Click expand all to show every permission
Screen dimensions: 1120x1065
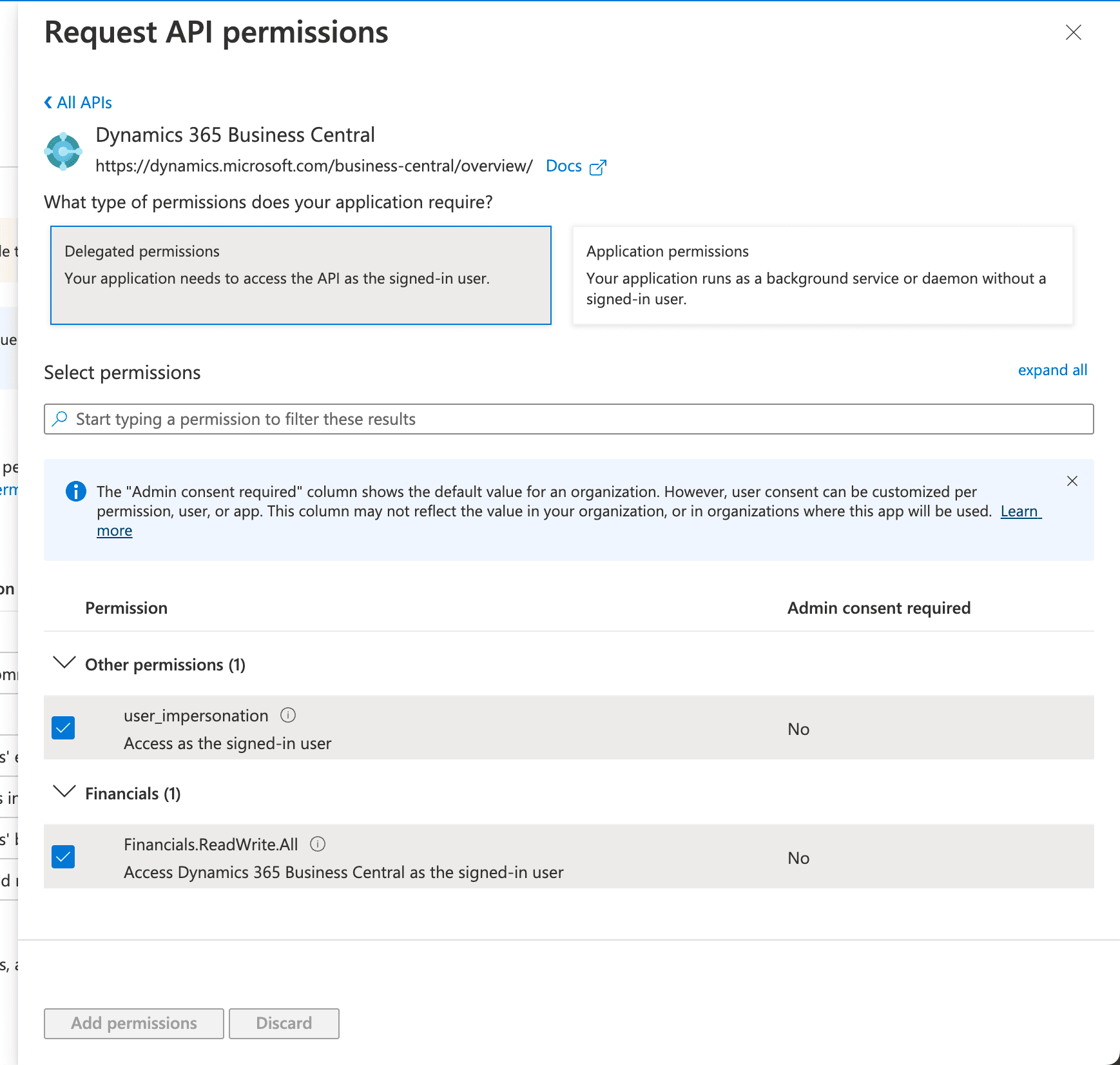[x=1052, y=370]
